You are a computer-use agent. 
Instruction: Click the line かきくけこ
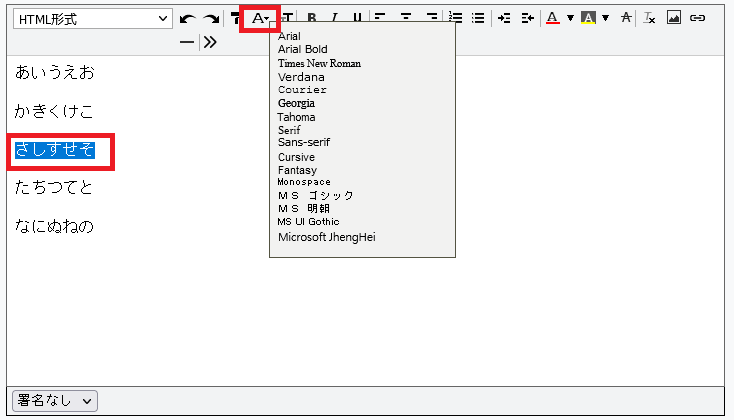[x=54, y=111]
